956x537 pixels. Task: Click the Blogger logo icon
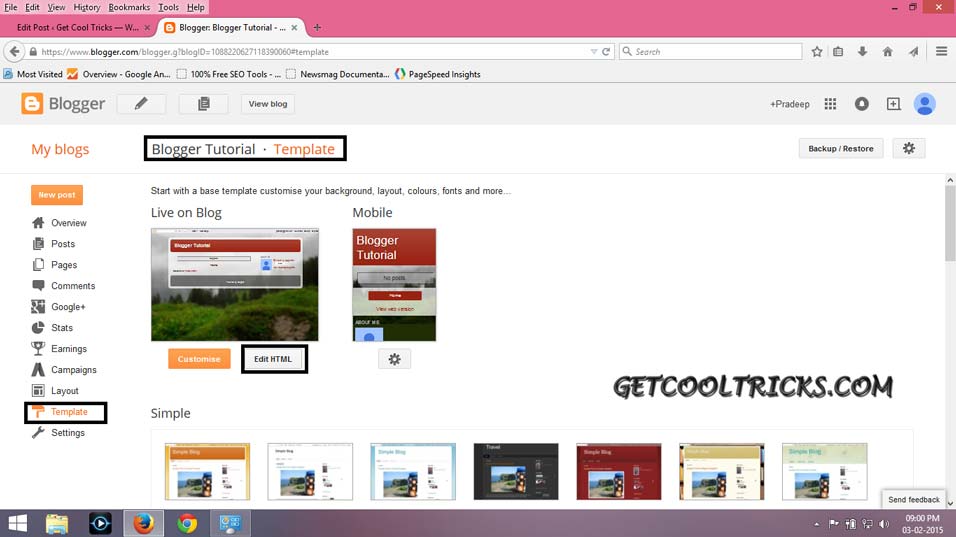coord(32,104)
